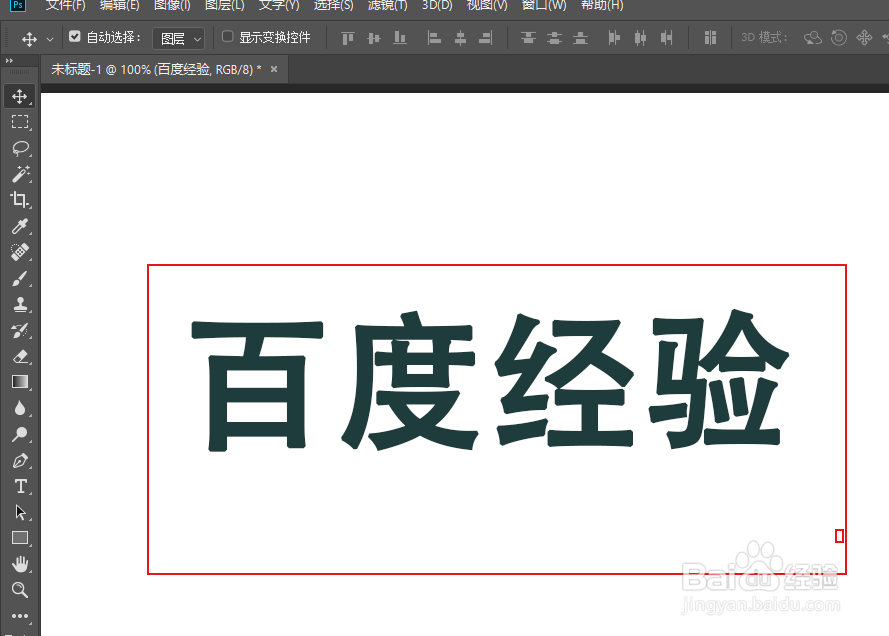Click the 3D pan mode icon

[864, 38]
